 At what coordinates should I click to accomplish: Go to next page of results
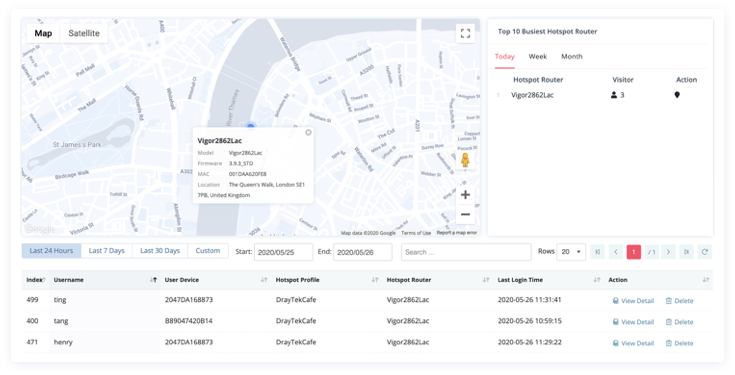668,252
